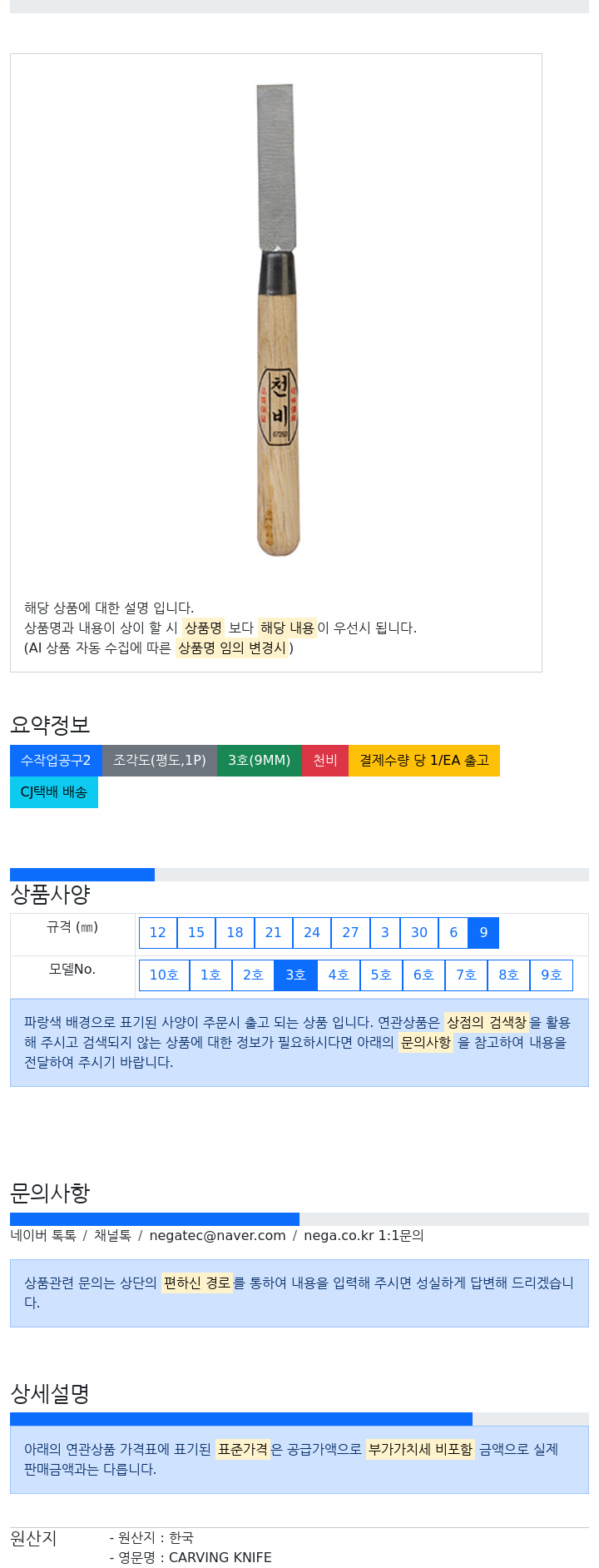Select the highlighted 9 mm size
Image resolution: width=599 pixels, height=1568 pixels.
(x=483, y=933)
